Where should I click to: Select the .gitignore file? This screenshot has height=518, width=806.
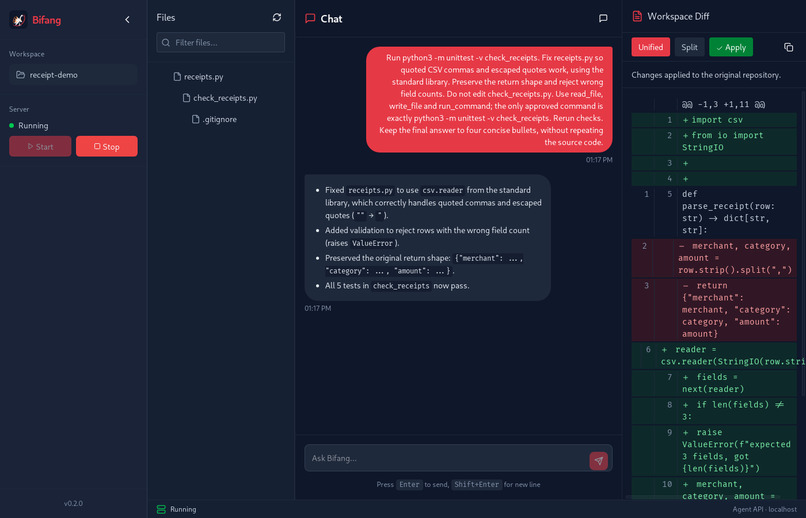[219, 119]
